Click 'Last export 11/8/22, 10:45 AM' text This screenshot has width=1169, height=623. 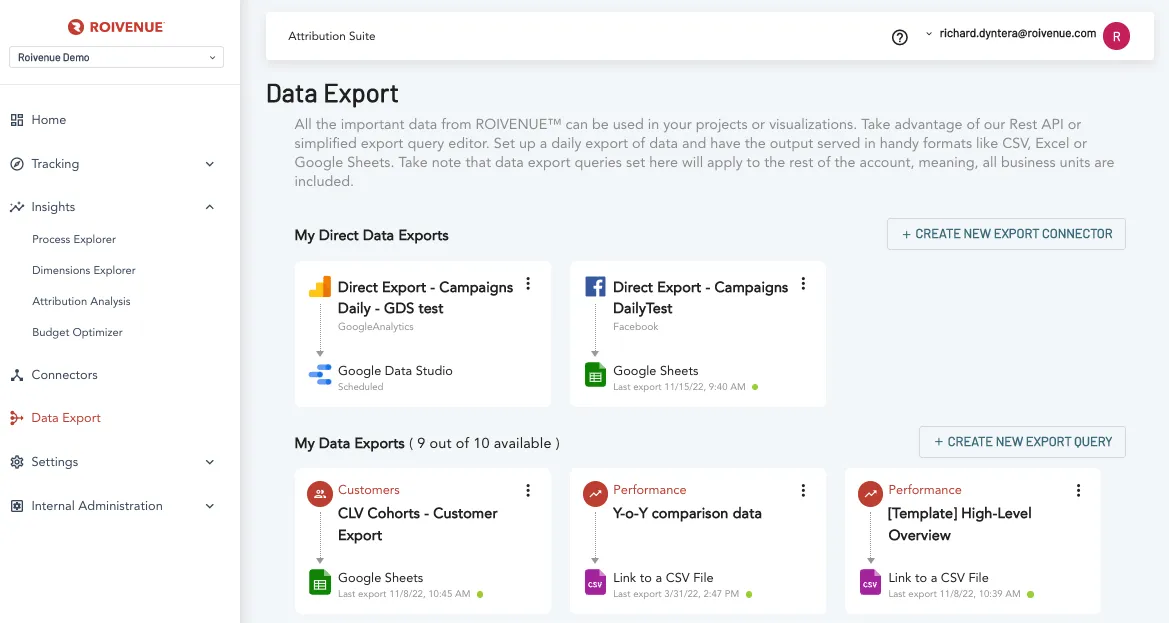pyautogui.click(x=404, y=594)
